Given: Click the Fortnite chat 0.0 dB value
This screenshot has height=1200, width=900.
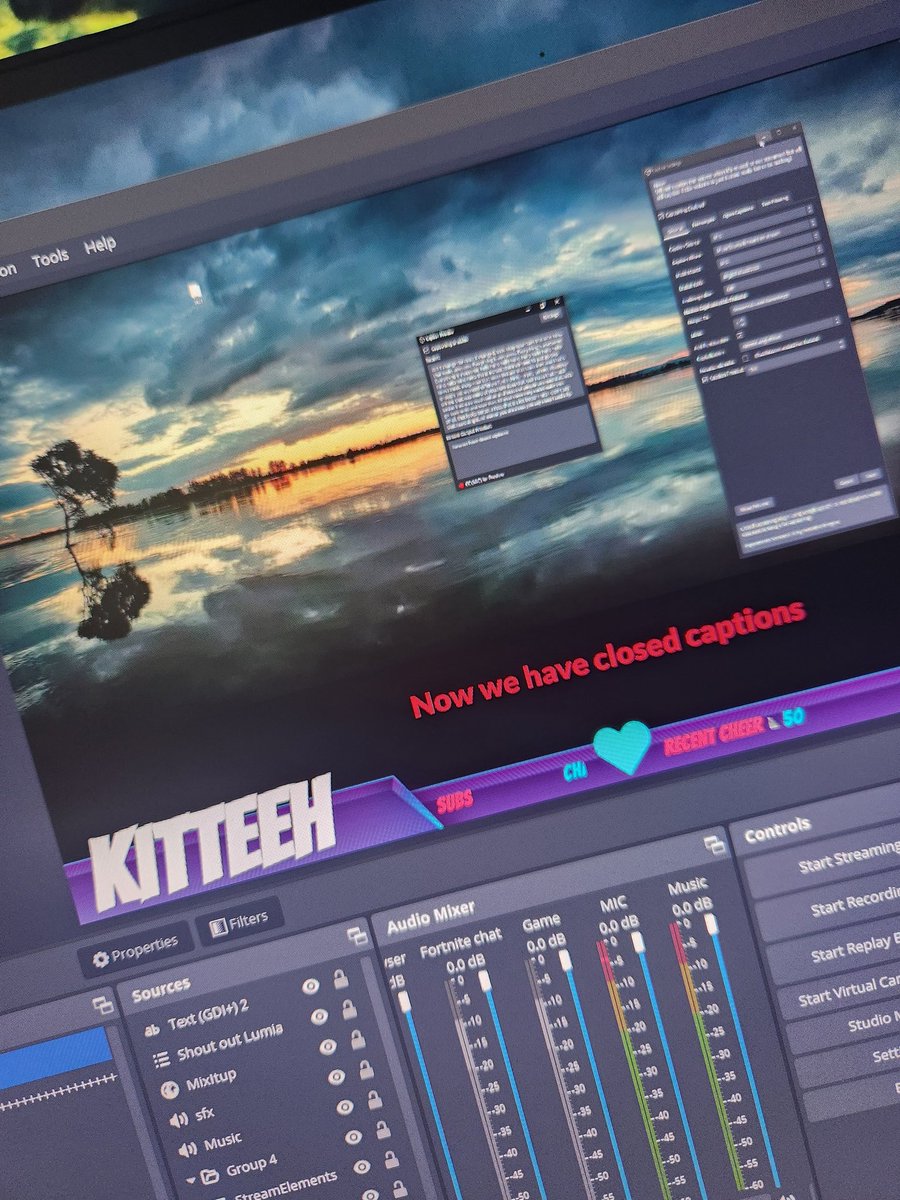Looking at the screenshot, I should point(464,964).
